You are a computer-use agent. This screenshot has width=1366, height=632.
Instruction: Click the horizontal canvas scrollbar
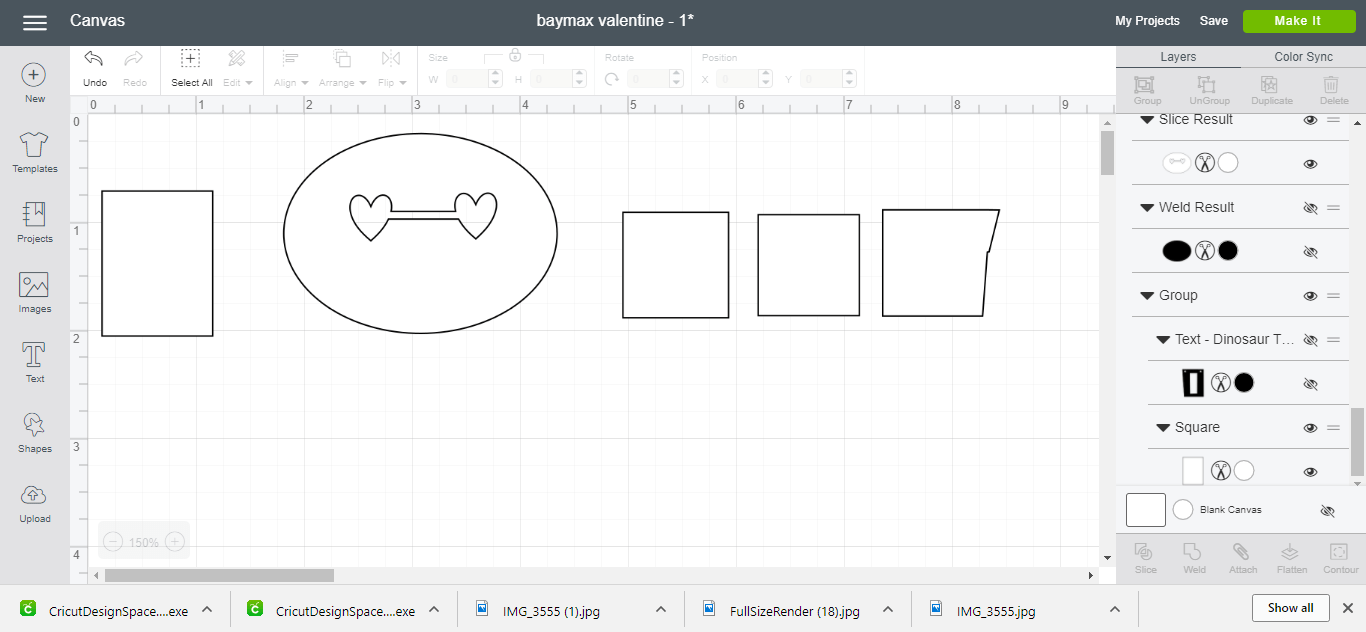(x=219, y=575)
